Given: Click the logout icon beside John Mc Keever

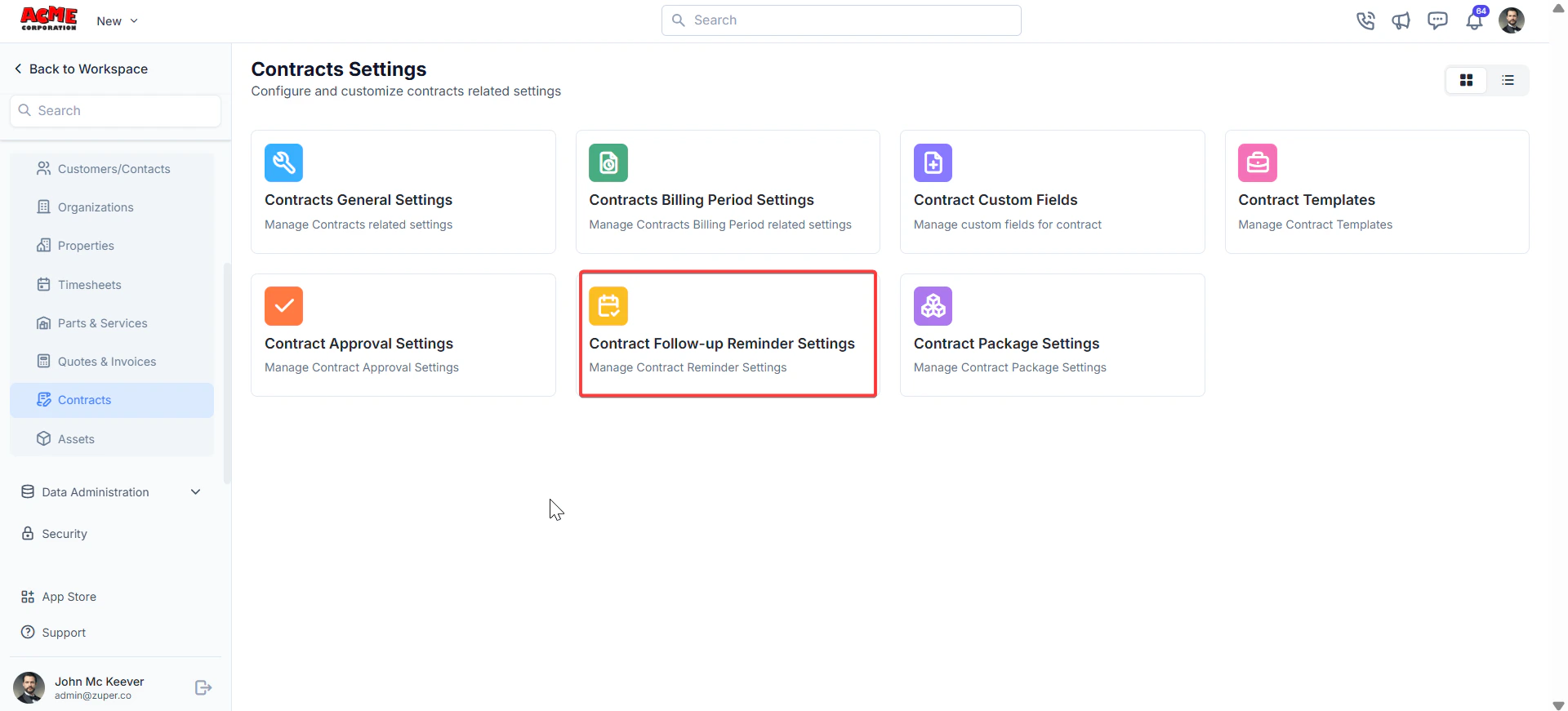Looking at the screenshot, I should 203,688.
